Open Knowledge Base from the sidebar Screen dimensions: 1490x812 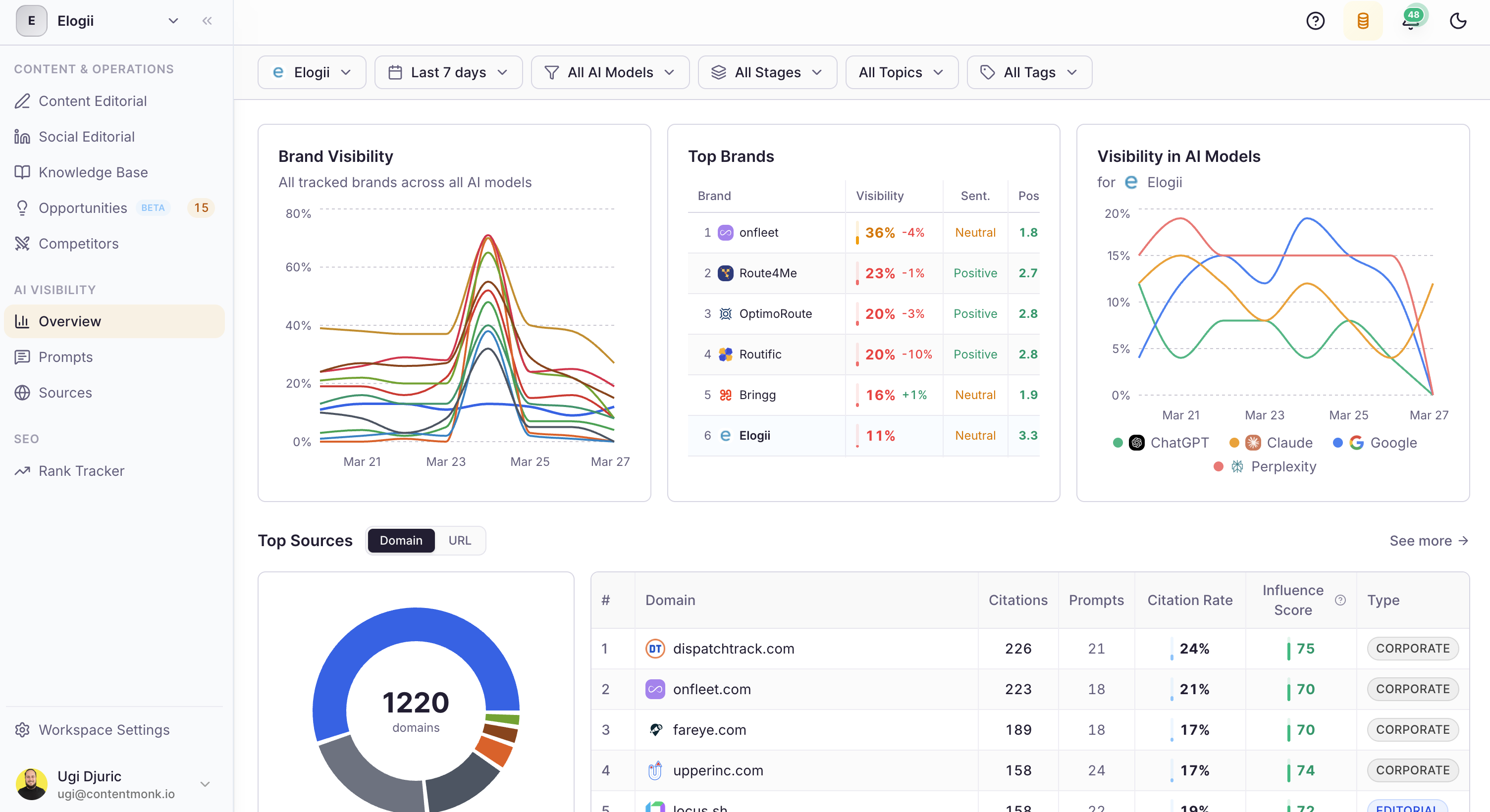coord(93,172)
